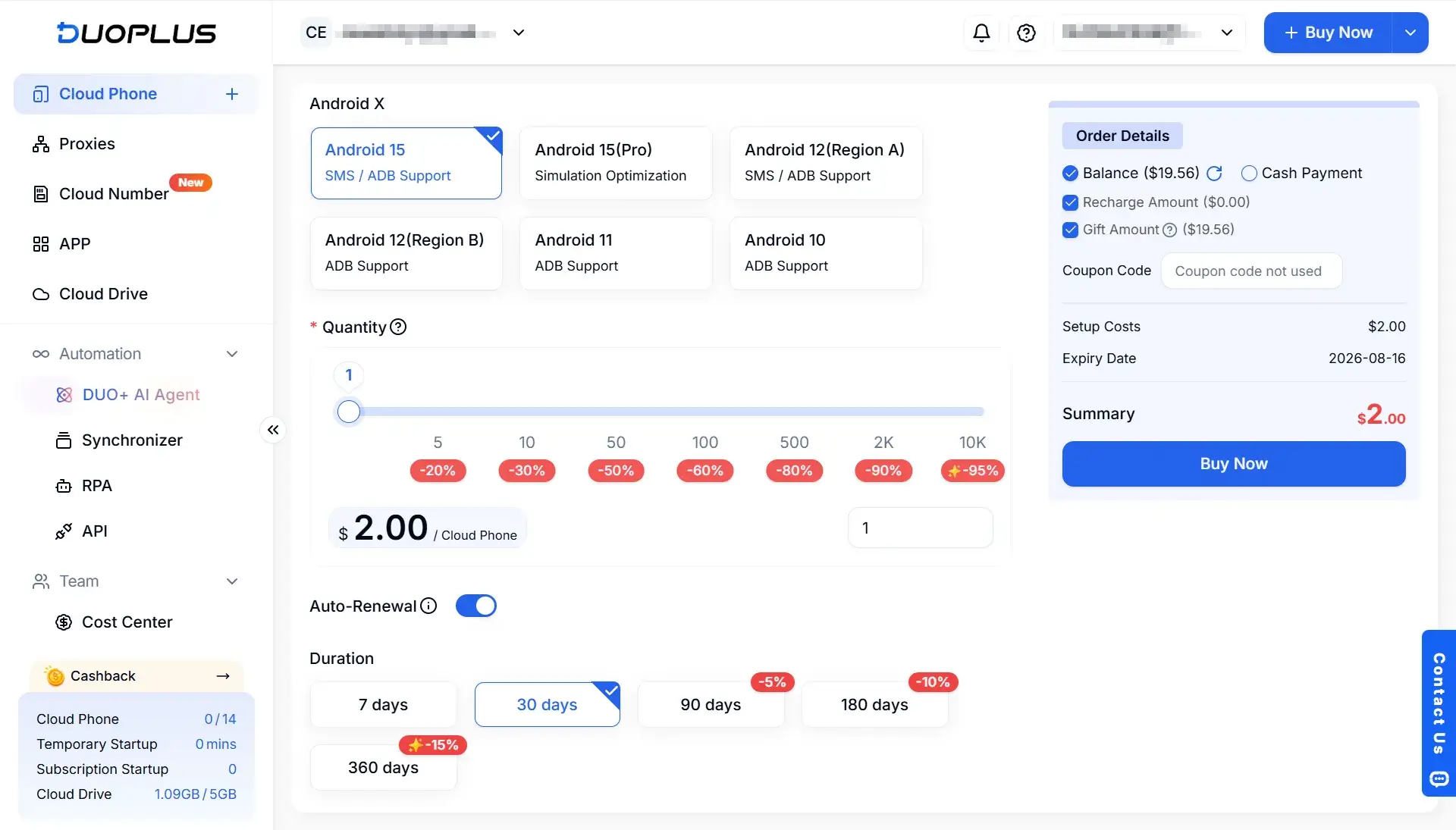Navigate to Cloud Drive
Image resolution: width=1456 pixels, height=830 pixels.
103,294
